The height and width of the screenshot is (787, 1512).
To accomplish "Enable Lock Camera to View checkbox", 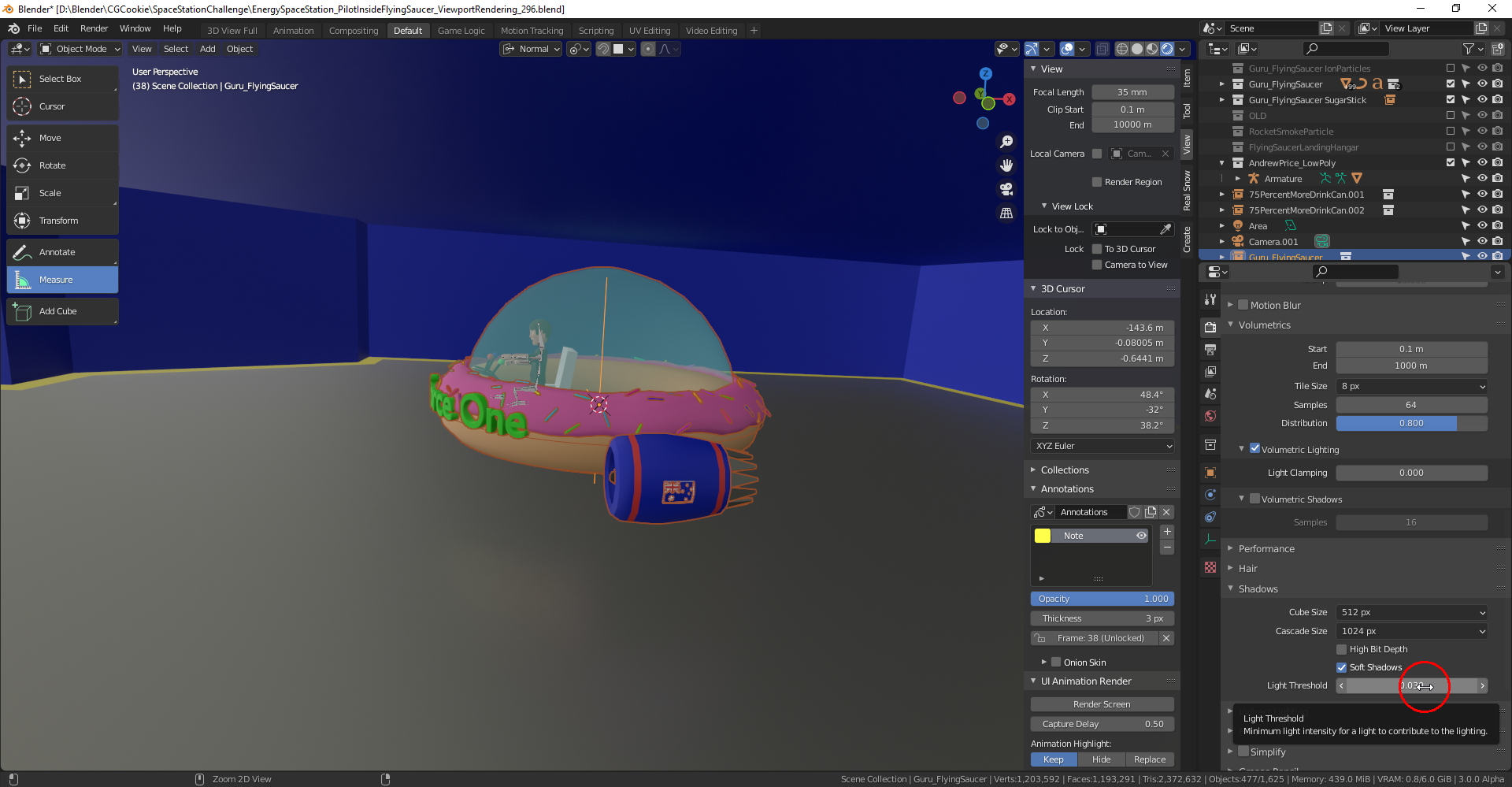I will [1097, 265].
